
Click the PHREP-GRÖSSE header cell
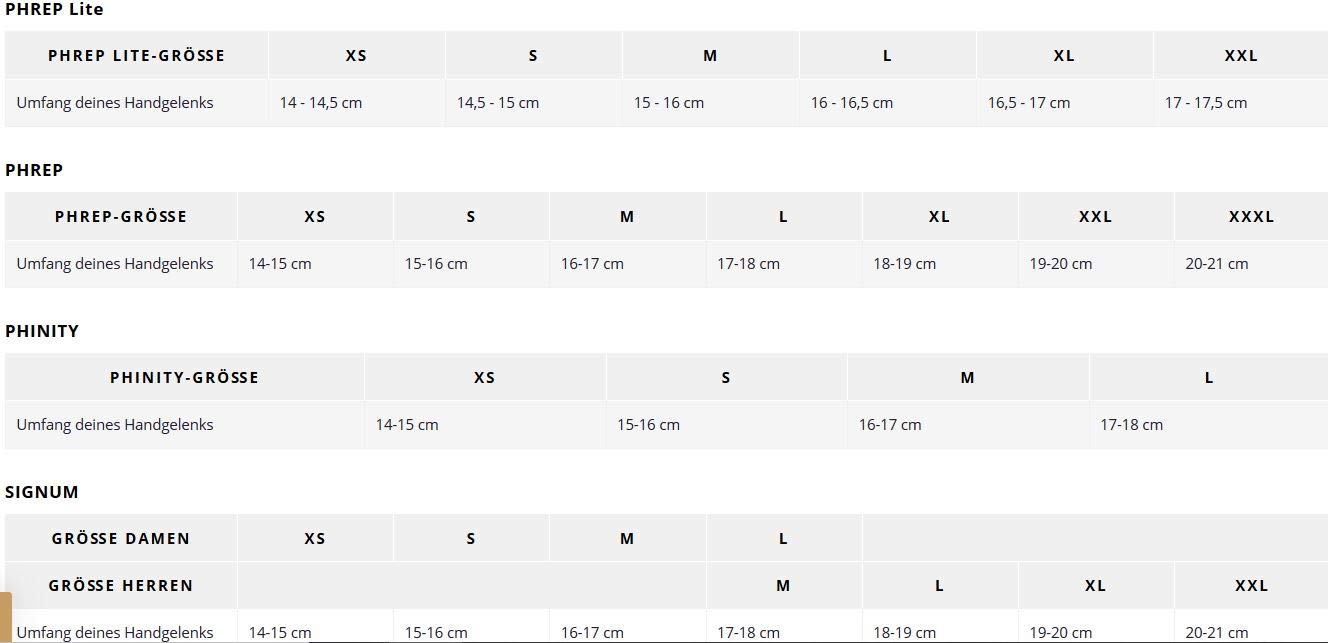coord(121,217)
